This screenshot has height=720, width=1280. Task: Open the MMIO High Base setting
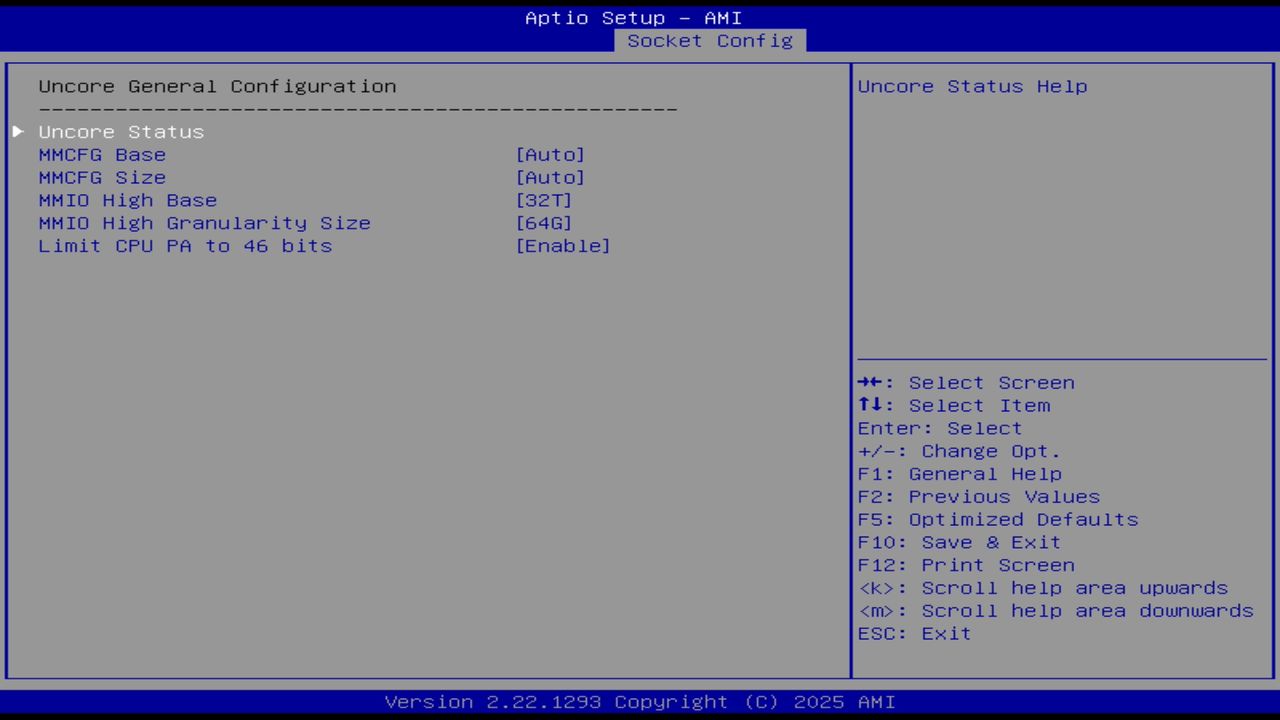tap(544, 200)
